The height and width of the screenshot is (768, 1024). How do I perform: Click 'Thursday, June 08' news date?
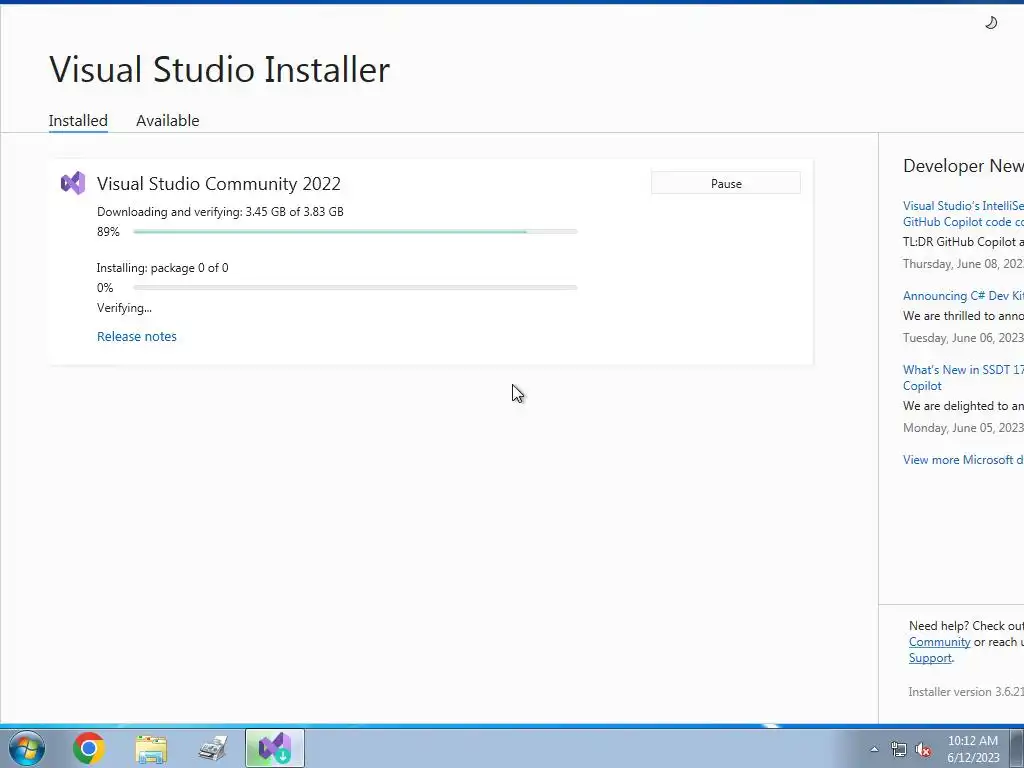(963, 264)
